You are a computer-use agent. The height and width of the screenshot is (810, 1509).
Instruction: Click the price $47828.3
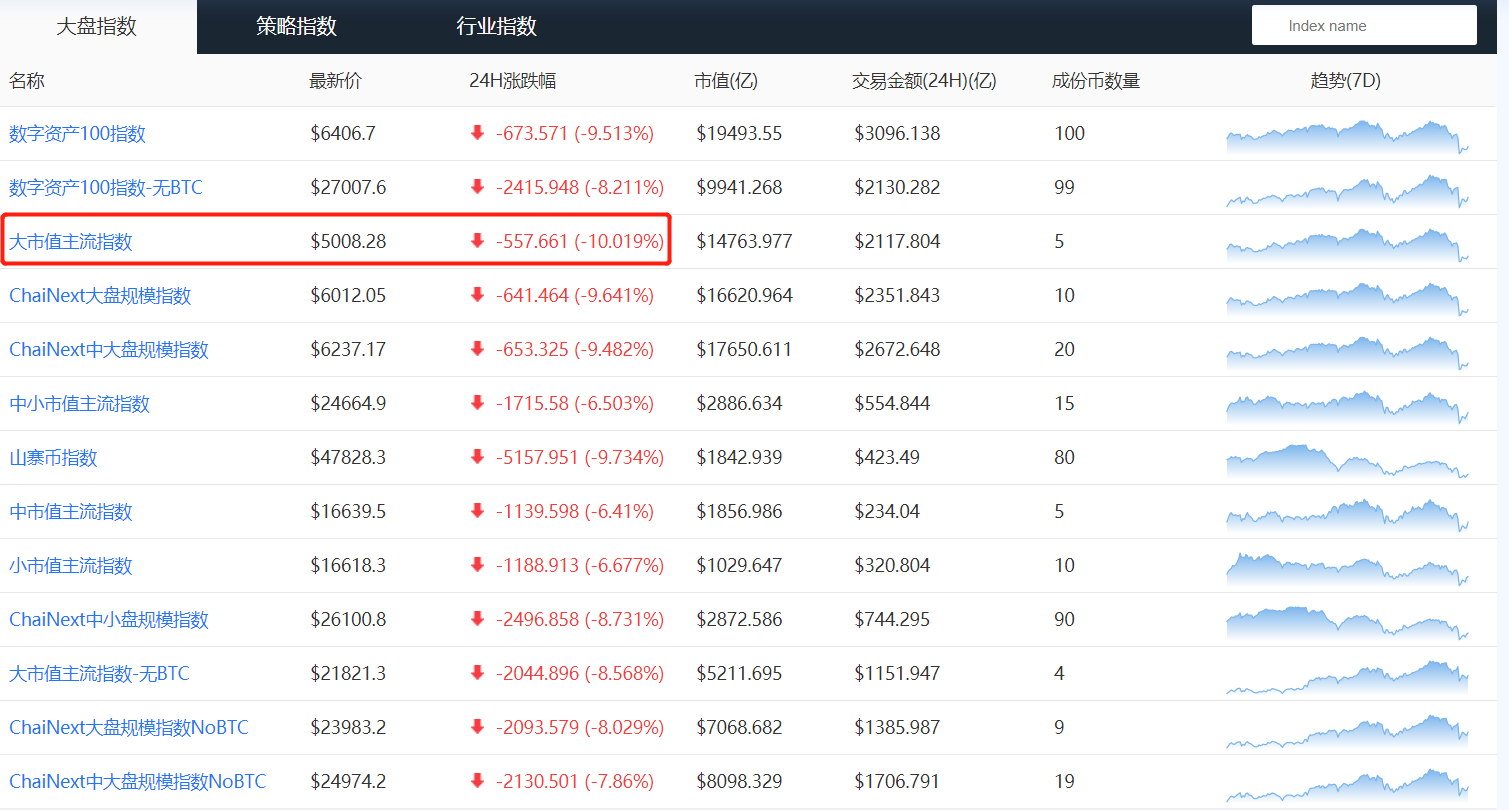pos(348,458)
